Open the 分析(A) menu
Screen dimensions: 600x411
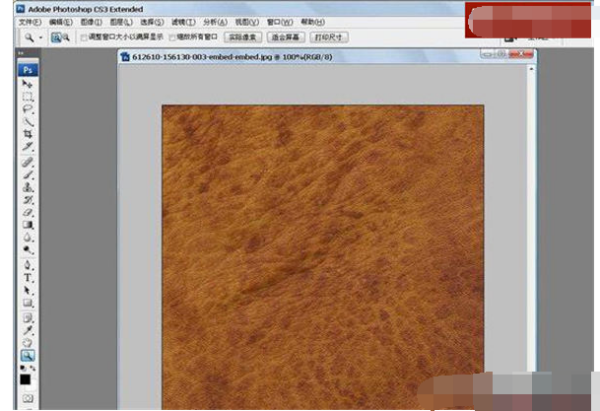pos(215,22)
